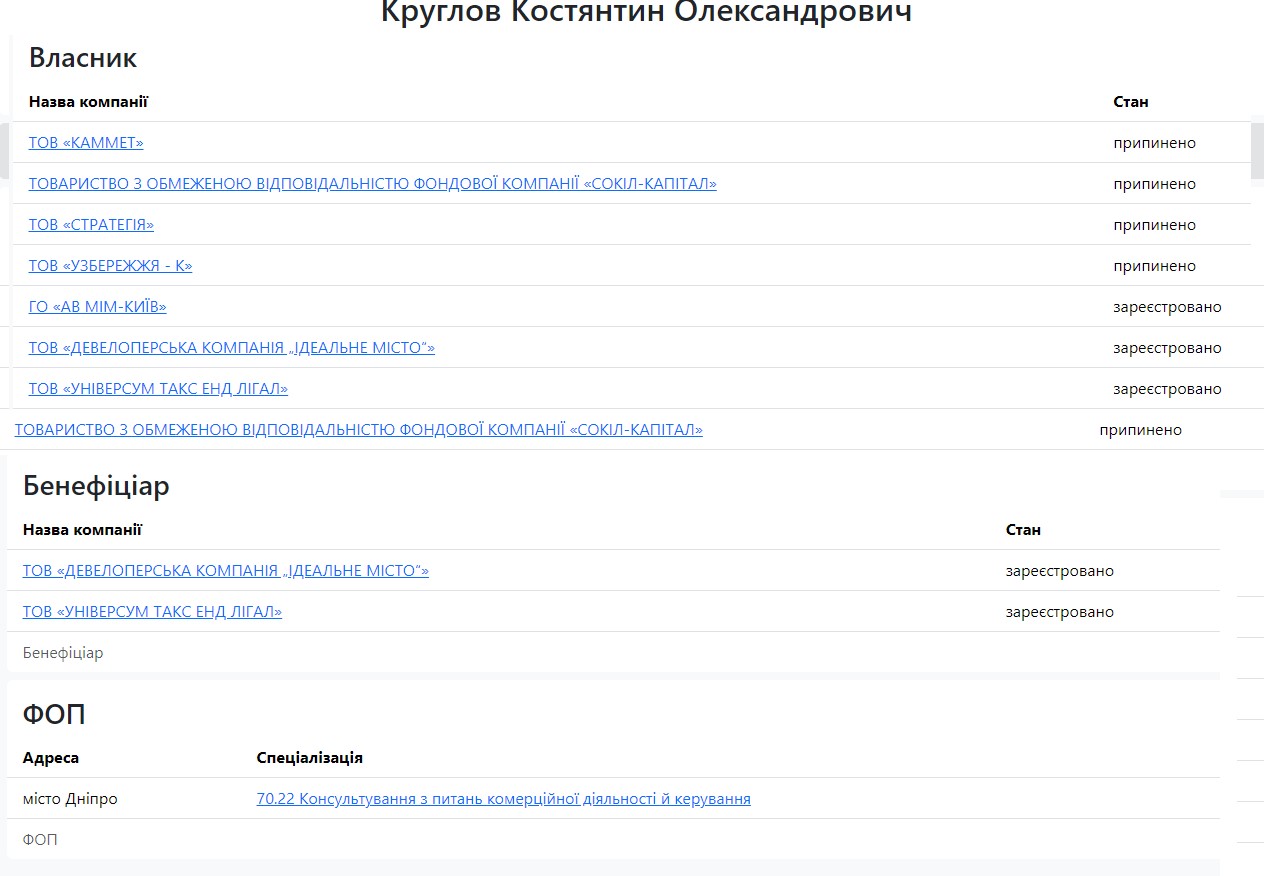Image resolution: width=1264 pixels, height=876 pixels.
Task: Click the Адреса column header
Action: tap(51, 758)
